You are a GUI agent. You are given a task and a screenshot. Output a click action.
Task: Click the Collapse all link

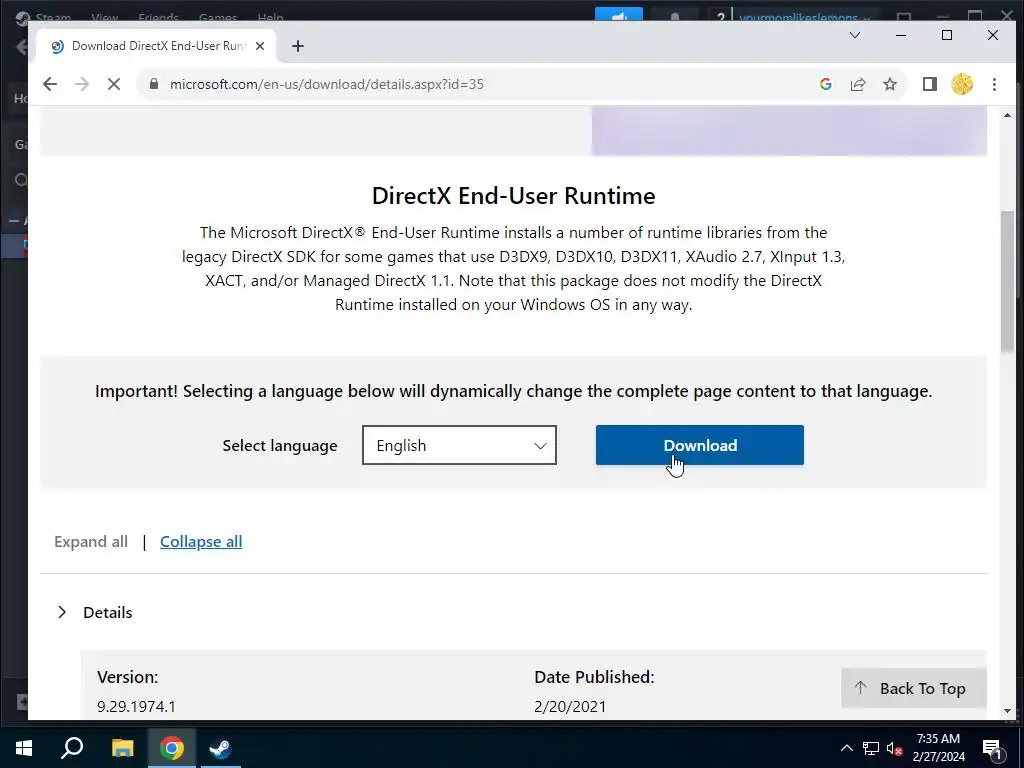click(x=201, y=542)
